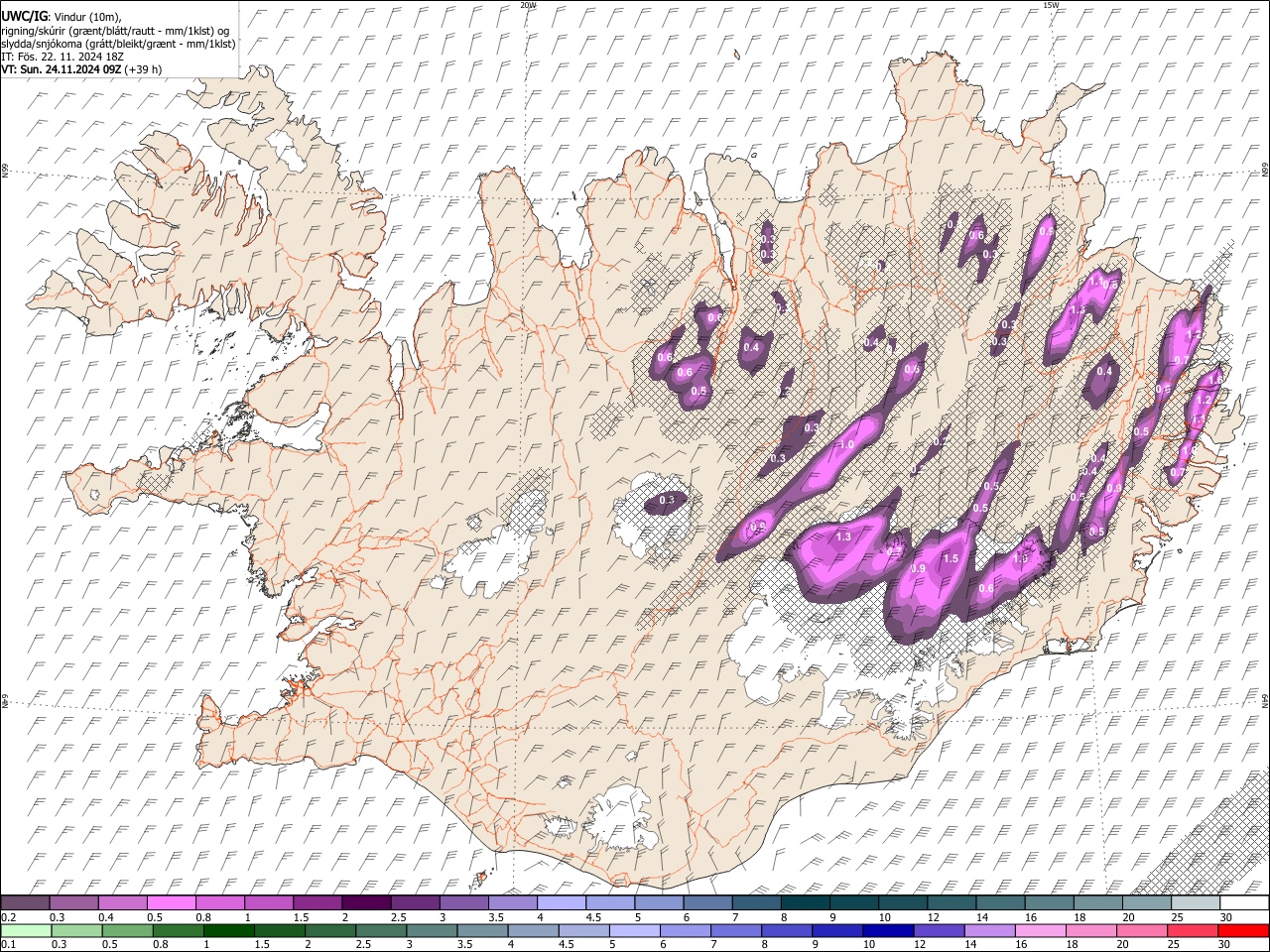The image size is (1270, 952).
Task: Choose the dark green swatch at 1 in the bottom legend
Action: tap(229, 930)
